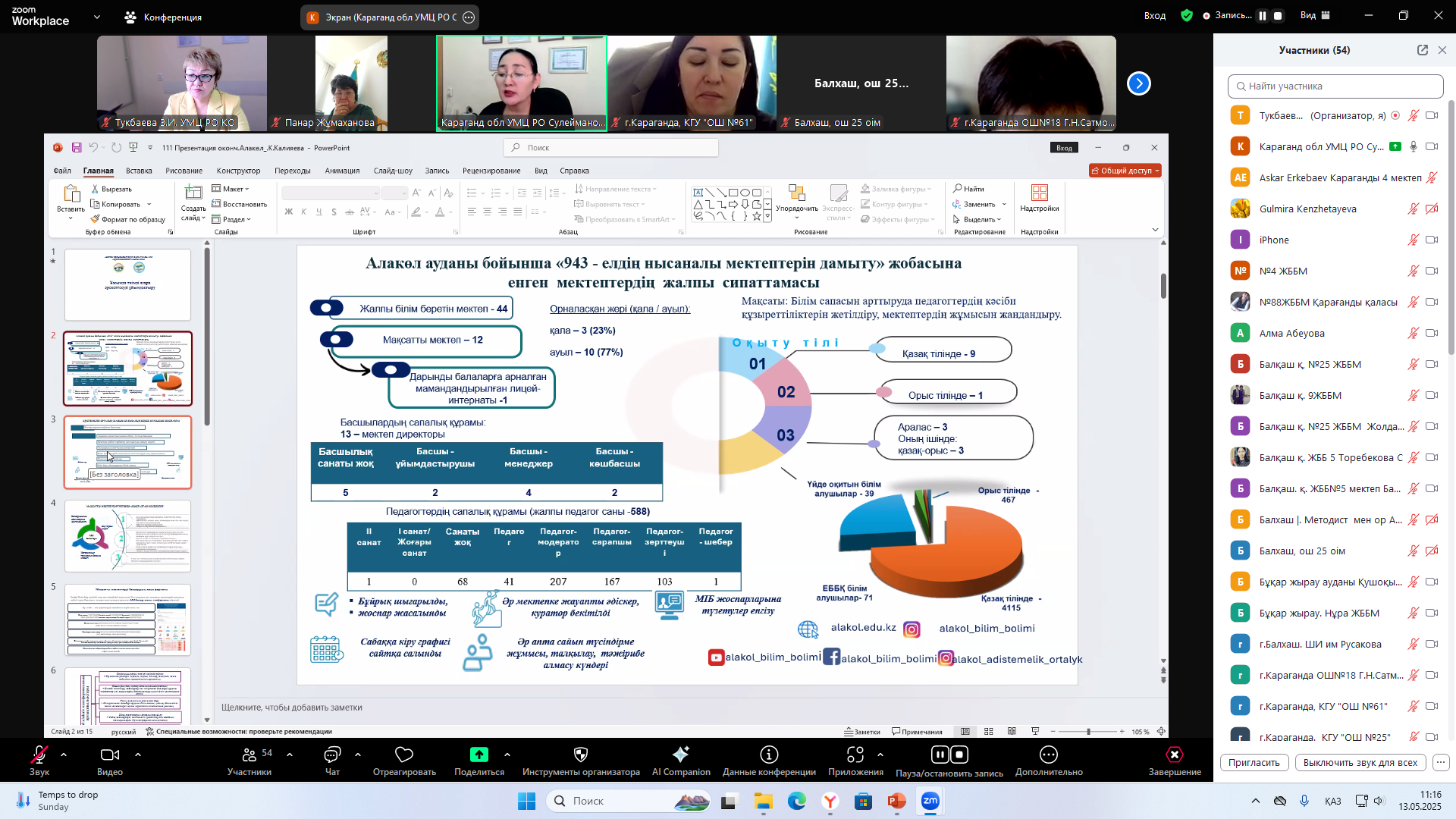Click the Отреагировать heart icon
The image size is (1456, 819).
coord(404,755)
